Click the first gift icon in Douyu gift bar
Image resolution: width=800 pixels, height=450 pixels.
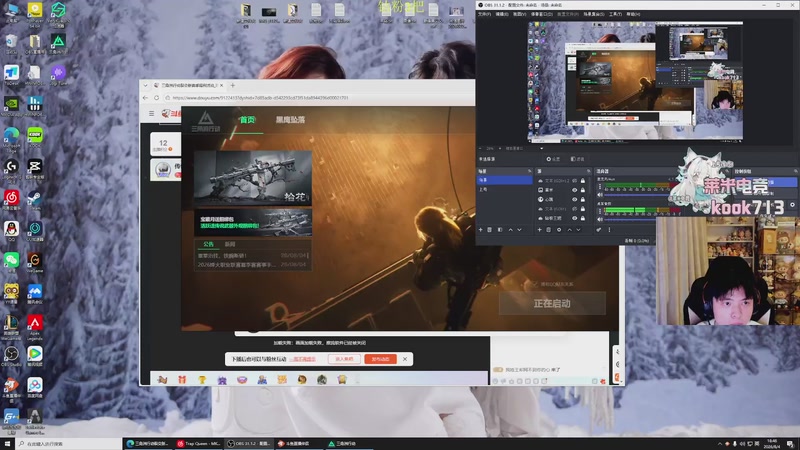tap(162, 380)
